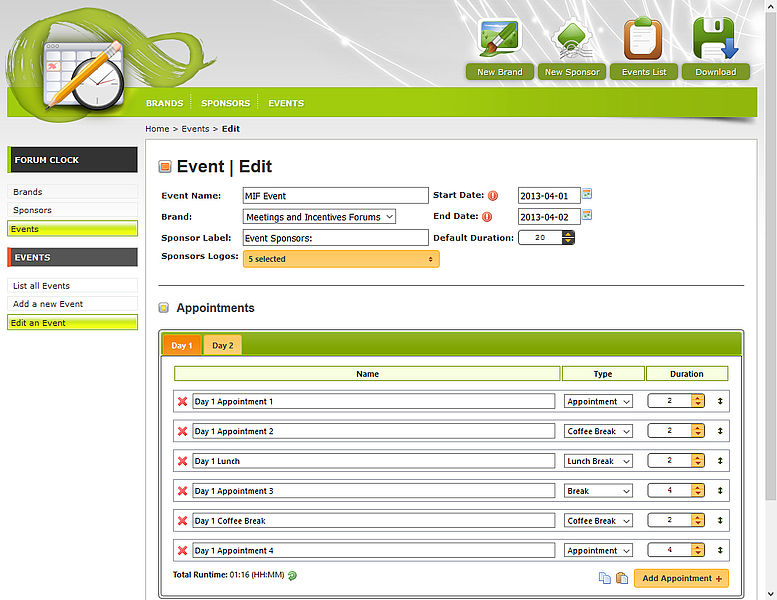Image resolution: width=777 pixels, height=600 pixels.
Task: Click the paste appointments icon
Action: [x=621, y=578]
